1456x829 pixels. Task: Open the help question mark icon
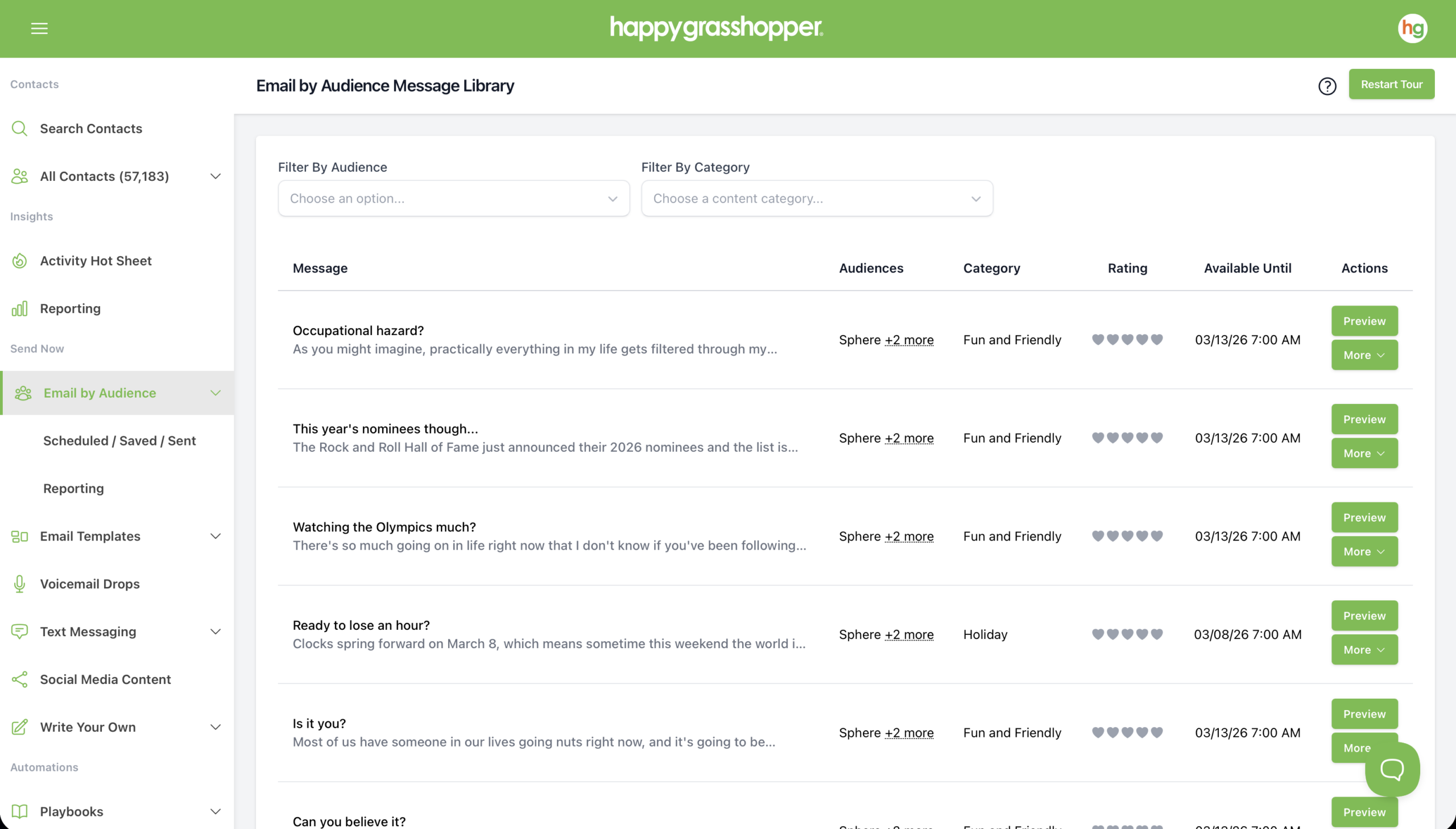click(x=1327, y=86)
